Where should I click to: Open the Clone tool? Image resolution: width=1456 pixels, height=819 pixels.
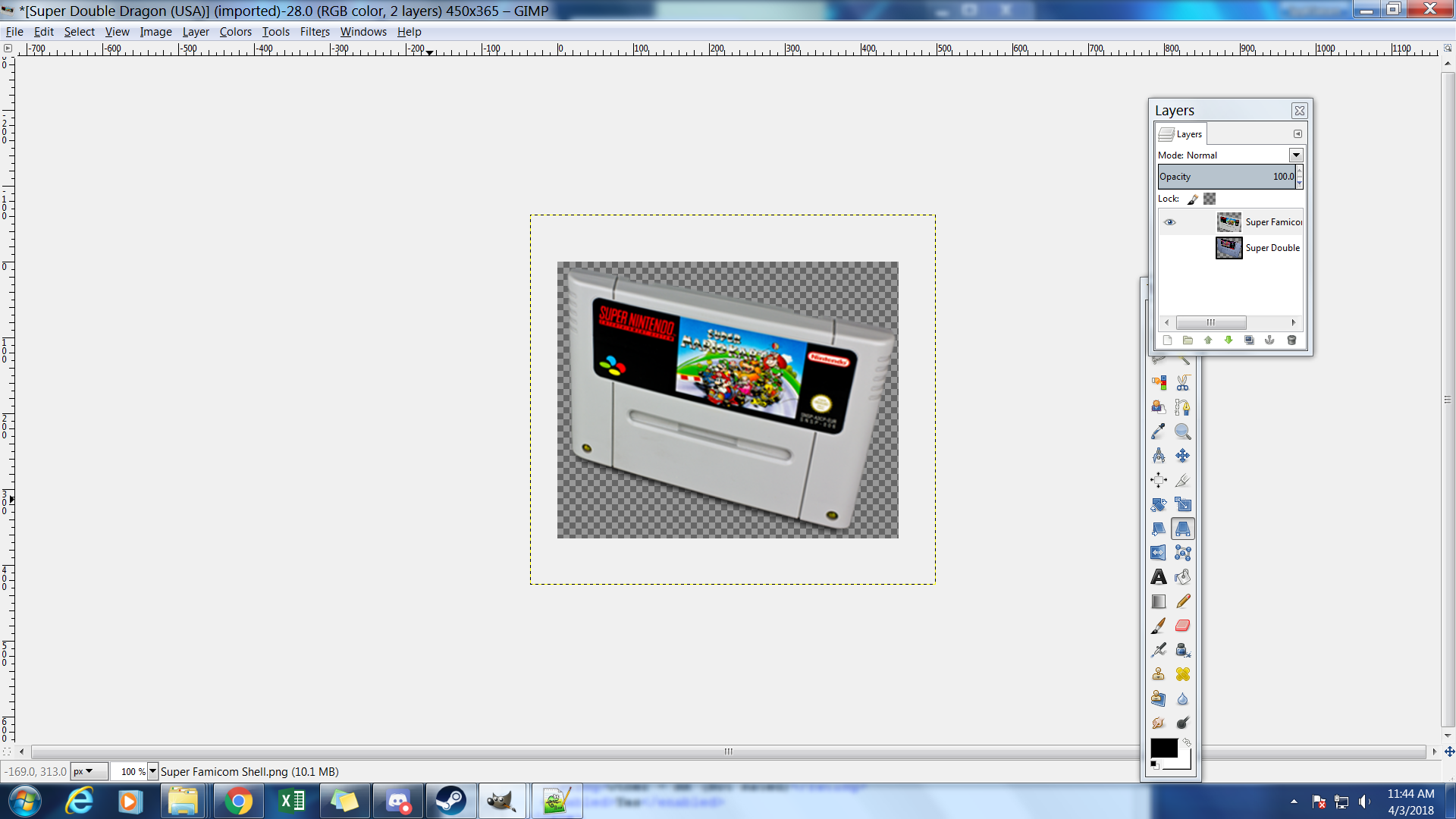1158,673
